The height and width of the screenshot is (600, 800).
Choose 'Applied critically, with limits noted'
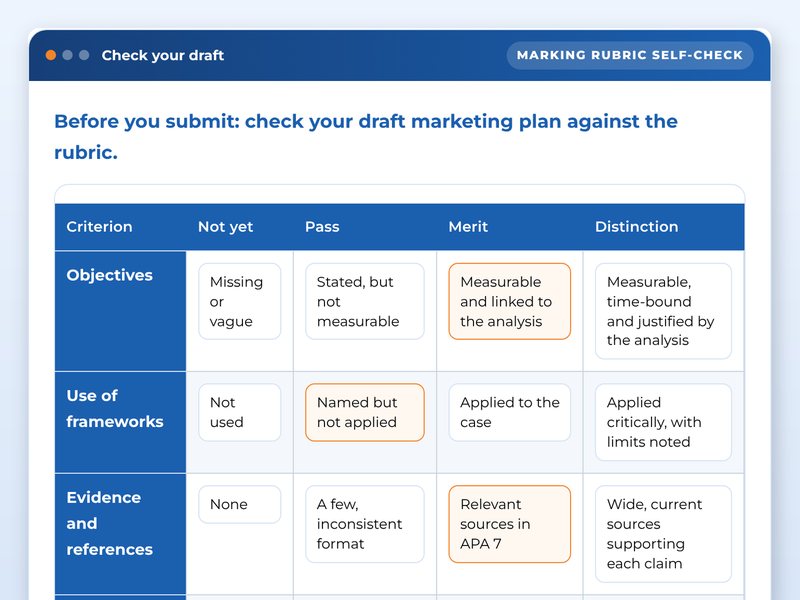pos(663,422)
